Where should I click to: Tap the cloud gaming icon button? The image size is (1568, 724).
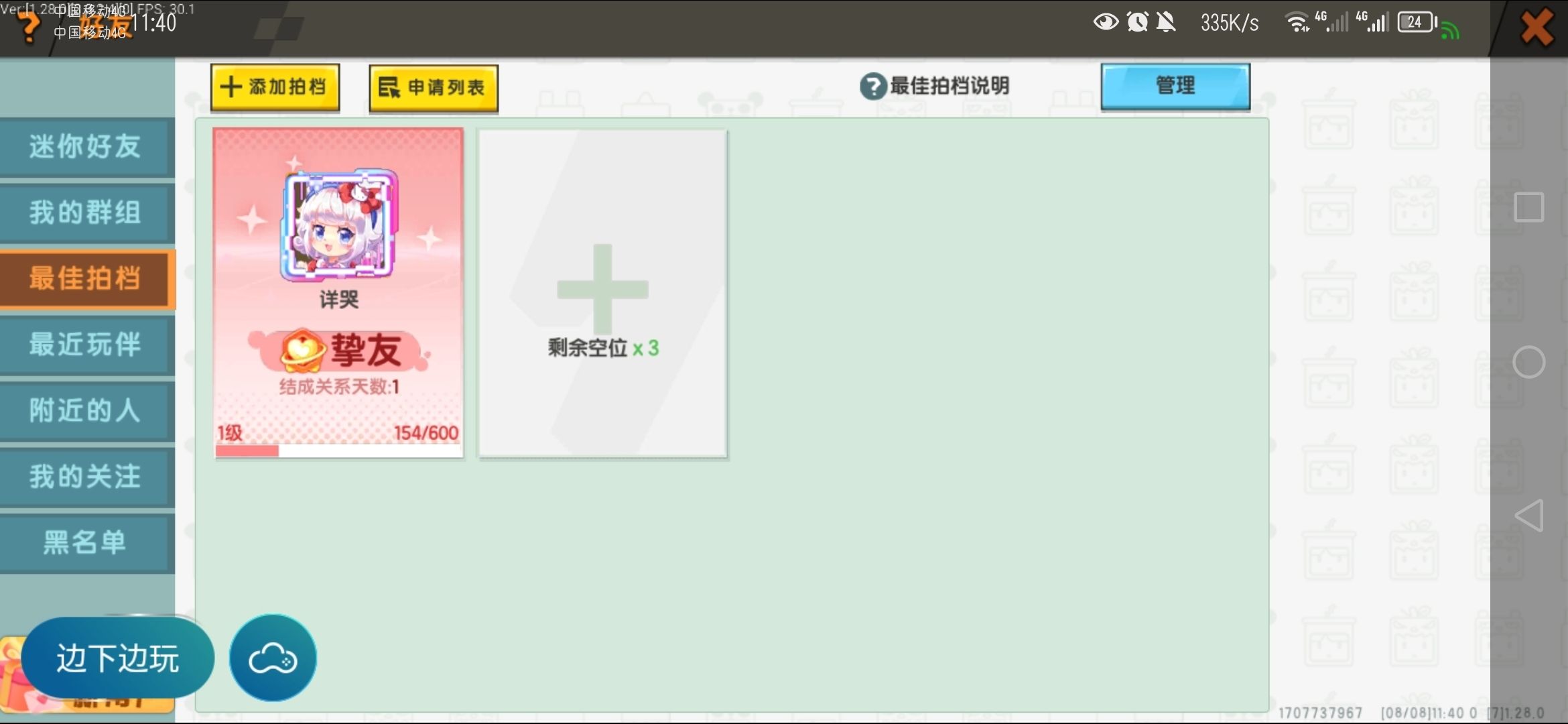(x=273, y=658)
